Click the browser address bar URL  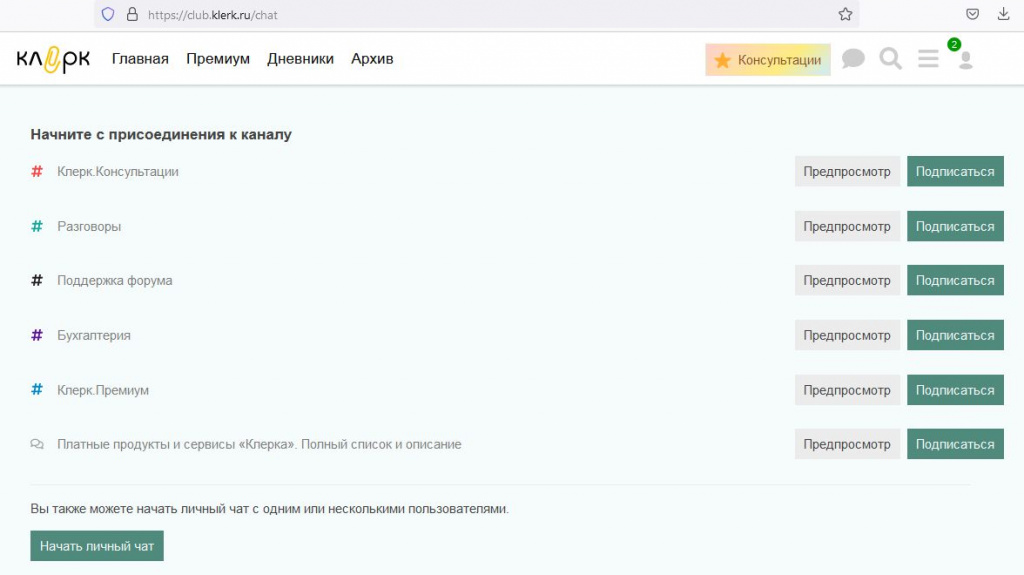click(212, 14)
